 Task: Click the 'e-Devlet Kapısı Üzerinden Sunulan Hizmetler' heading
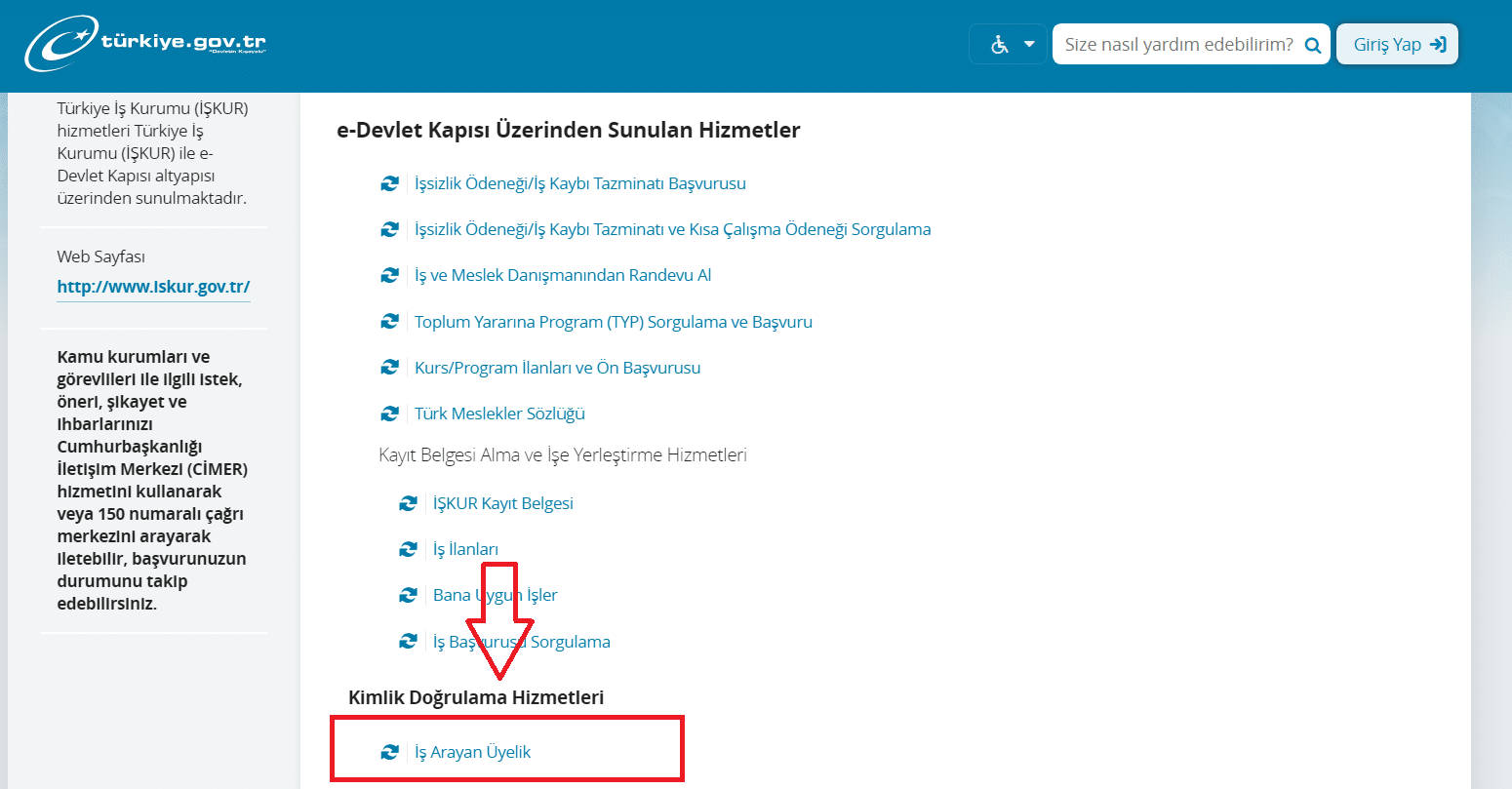(x=569, y=131)
